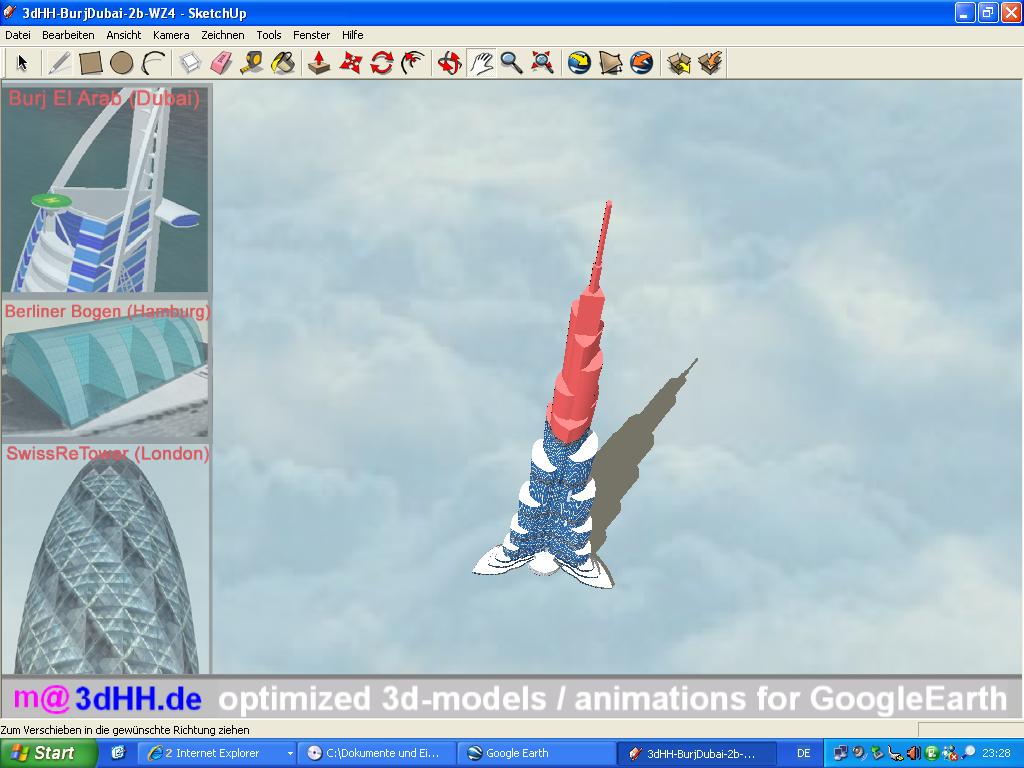The height and width of the screenshot is (768, 1024).
Task: Open the Fenster menu
Action: click(312, 35)
